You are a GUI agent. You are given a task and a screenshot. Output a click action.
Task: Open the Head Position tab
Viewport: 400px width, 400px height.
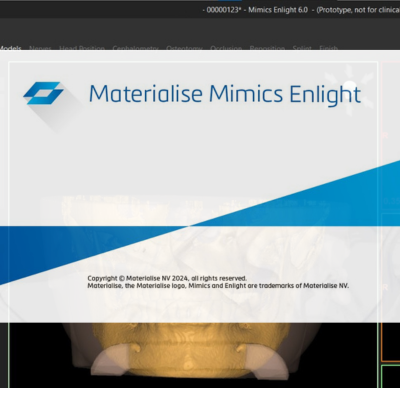coord(82,48)
